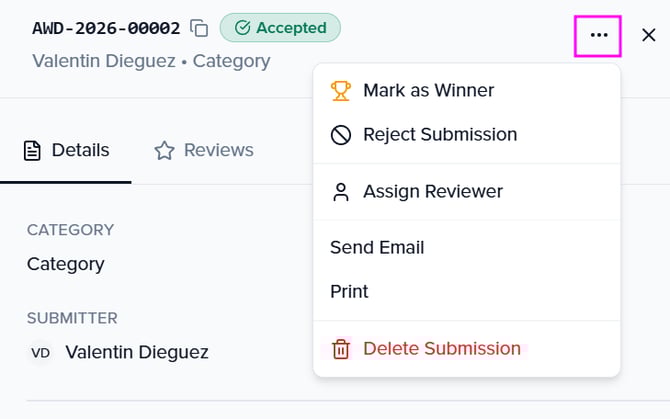Choose Print from the actions menu
The width and height of the screenshot is (670, 419).
point(349,291)
